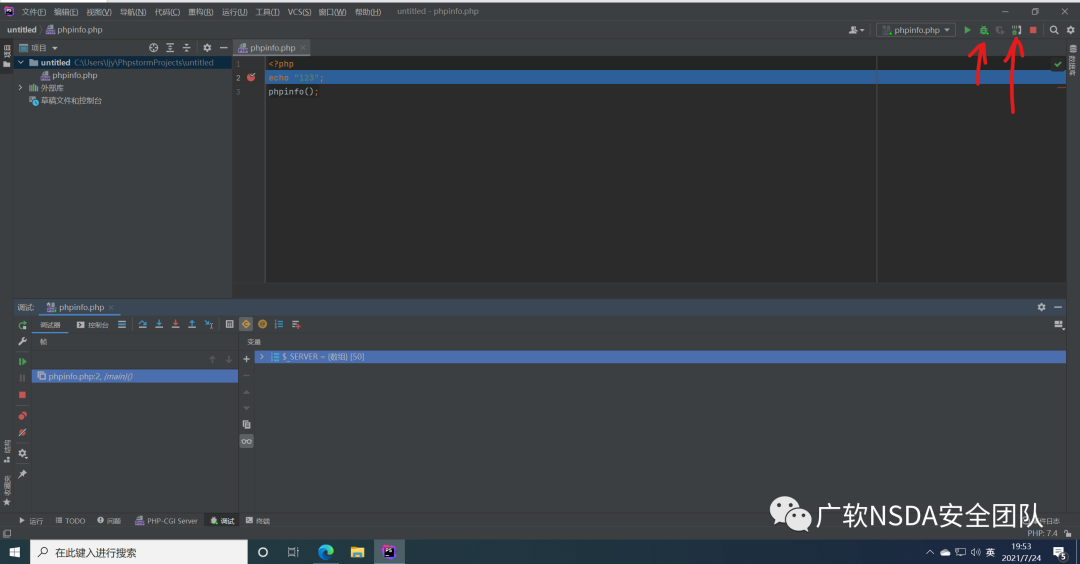Open the PHP-CGI Server tool window

(166, 521)
